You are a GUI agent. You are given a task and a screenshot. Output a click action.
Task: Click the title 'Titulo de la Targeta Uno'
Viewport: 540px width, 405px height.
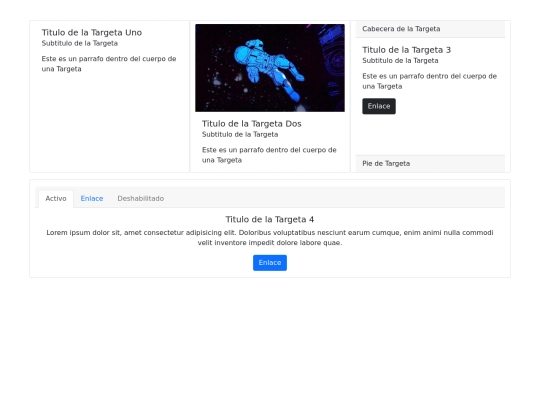pyautogui.click(x=92, y=33)
